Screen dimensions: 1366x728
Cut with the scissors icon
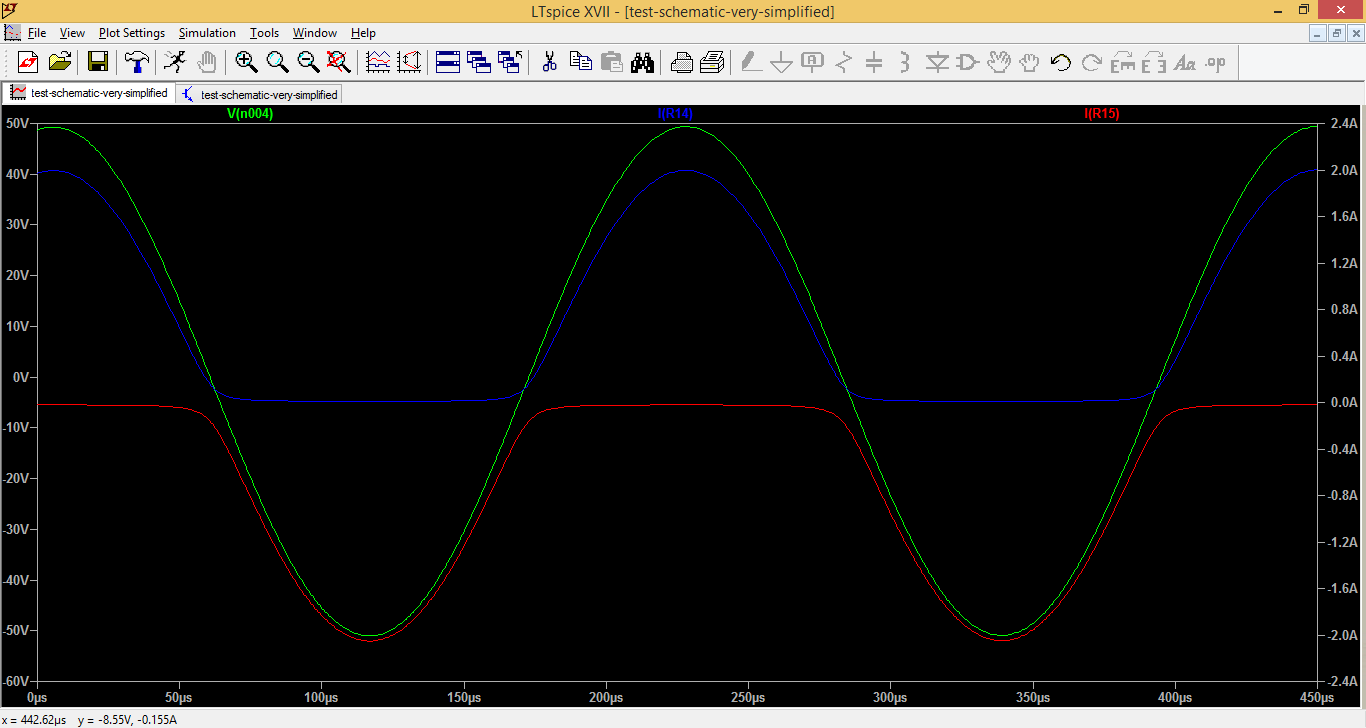point(549,62)
